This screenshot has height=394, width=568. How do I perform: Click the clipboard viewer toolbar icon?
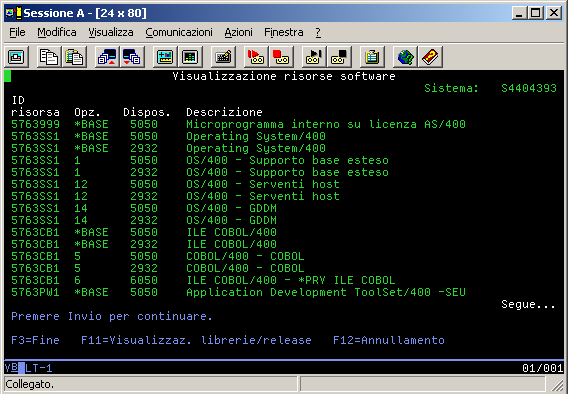point(372,57)
